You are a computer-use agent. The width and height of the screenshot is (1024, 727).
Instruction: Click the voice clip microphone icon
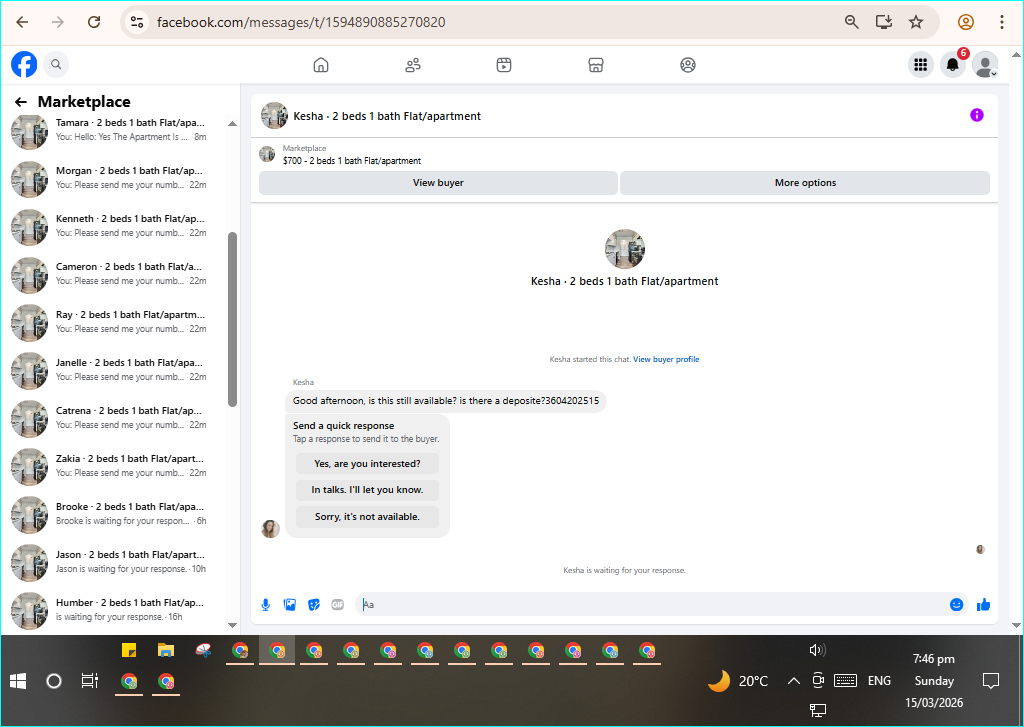coord(266,605)
